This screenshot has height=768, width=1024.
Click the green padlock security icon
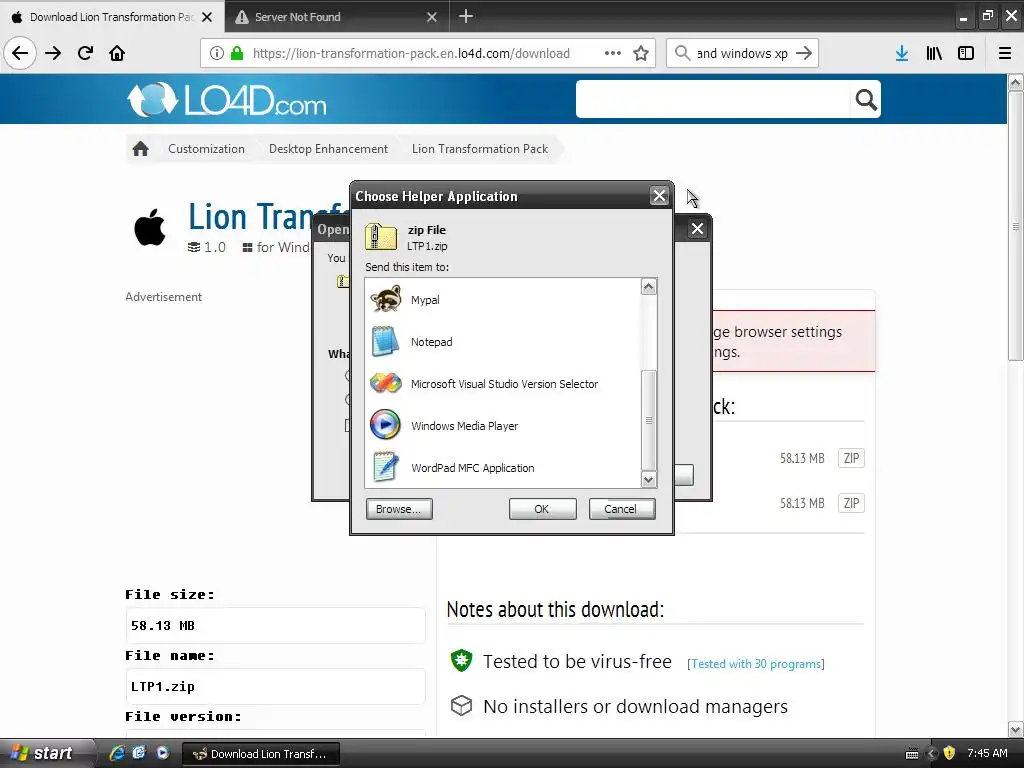coord(237,54)
